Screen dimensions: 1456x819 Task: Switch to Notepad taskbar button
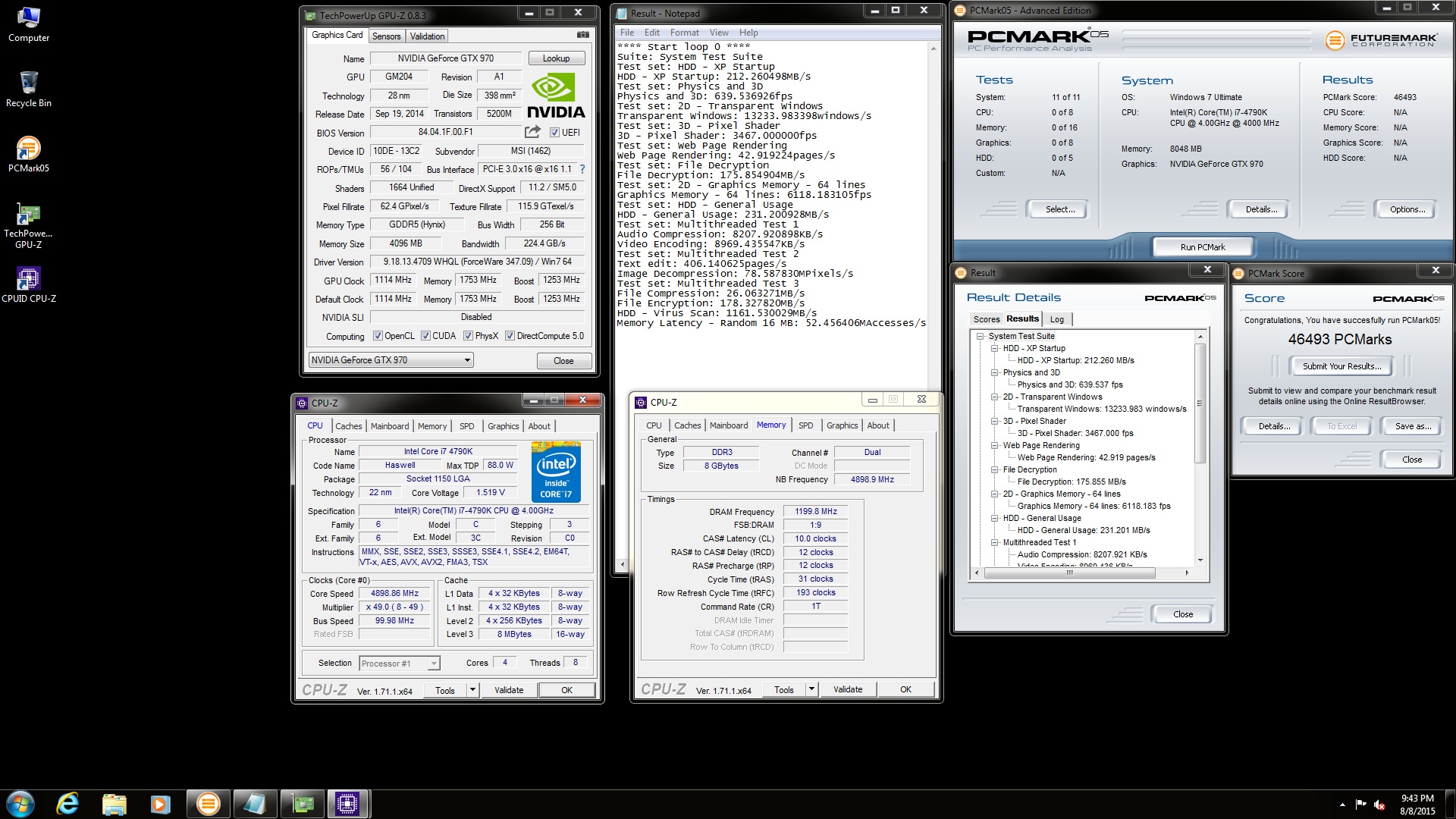click(255, 804)
